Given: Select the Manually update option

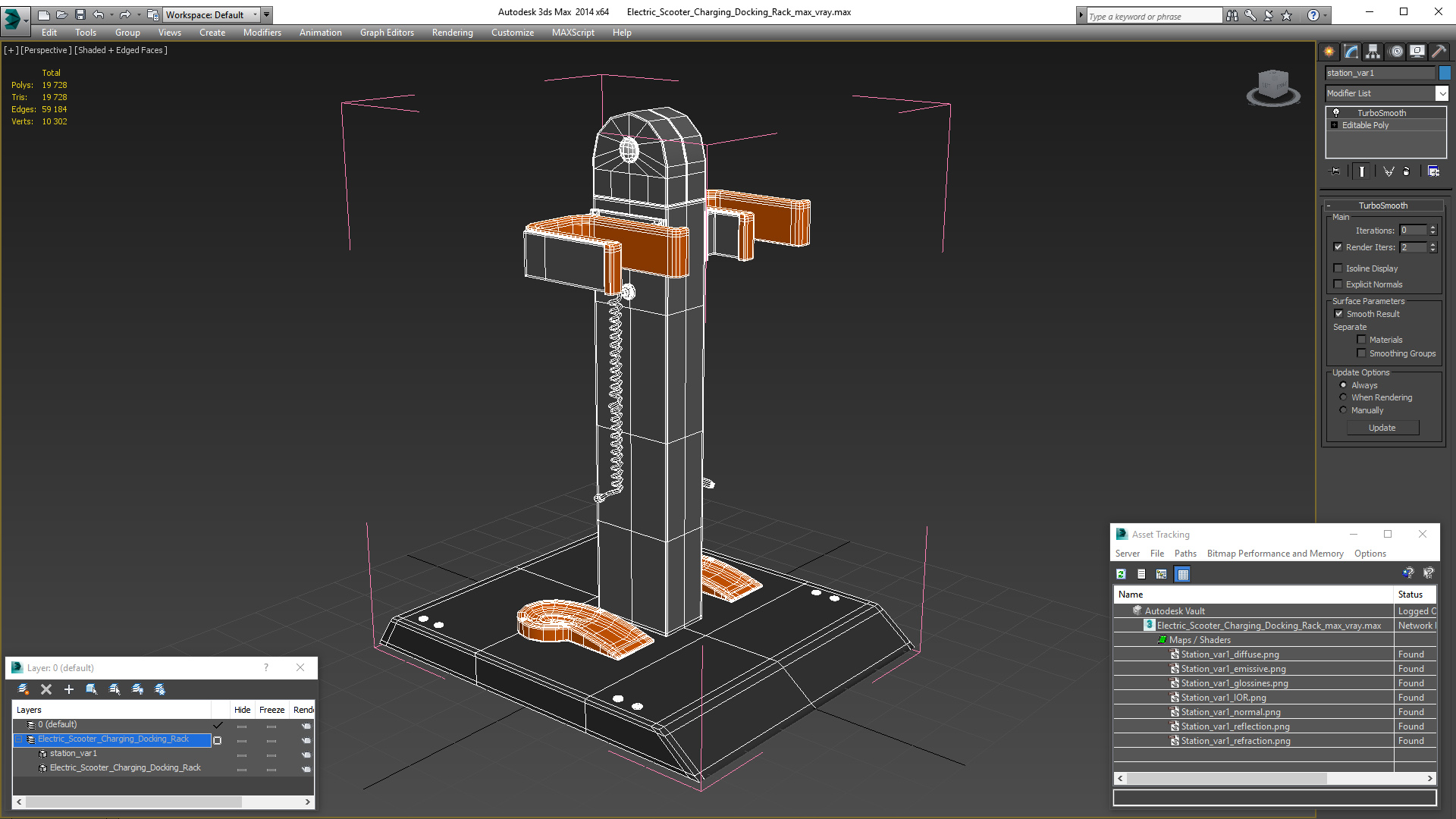Looking at the screenshot, I should coord(1343,410).
